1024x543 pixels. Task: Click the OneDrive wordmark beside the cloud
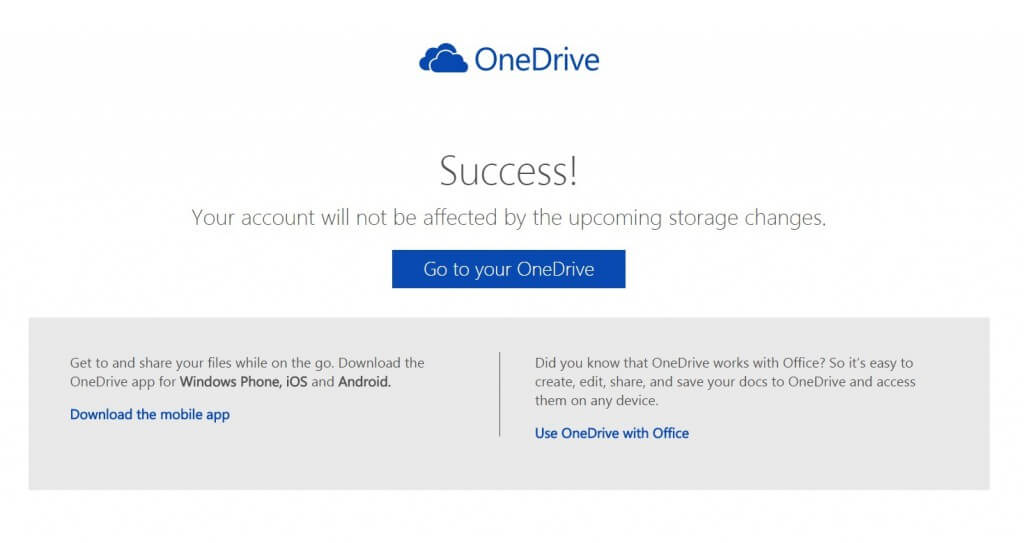537,59
